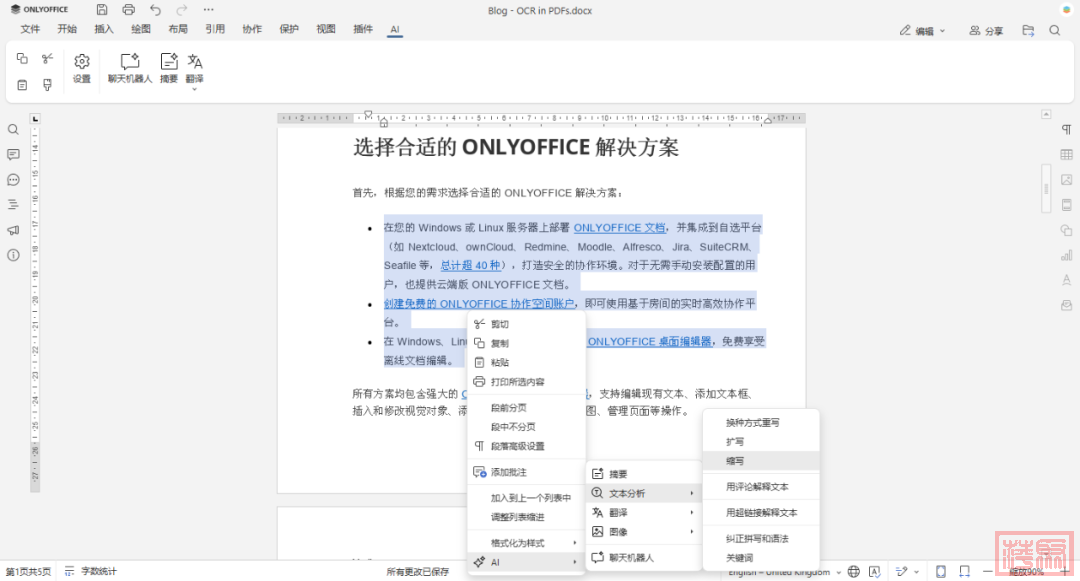This screenshot has height=581, width=1080.
Task: Open the ONLYOFFICE 文档 hyperlink in document
Action: [x=619, y=228]
